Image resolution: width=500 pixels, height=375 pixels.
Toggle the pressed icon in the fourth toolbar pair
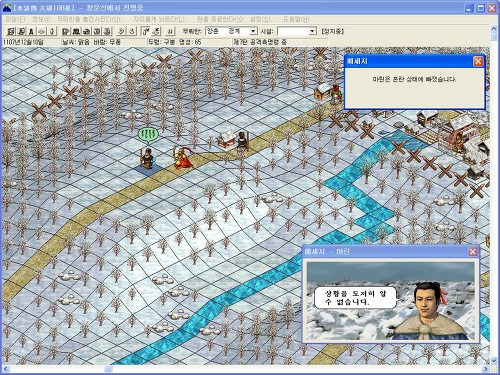pyautogui.click(x=145, y=31)
